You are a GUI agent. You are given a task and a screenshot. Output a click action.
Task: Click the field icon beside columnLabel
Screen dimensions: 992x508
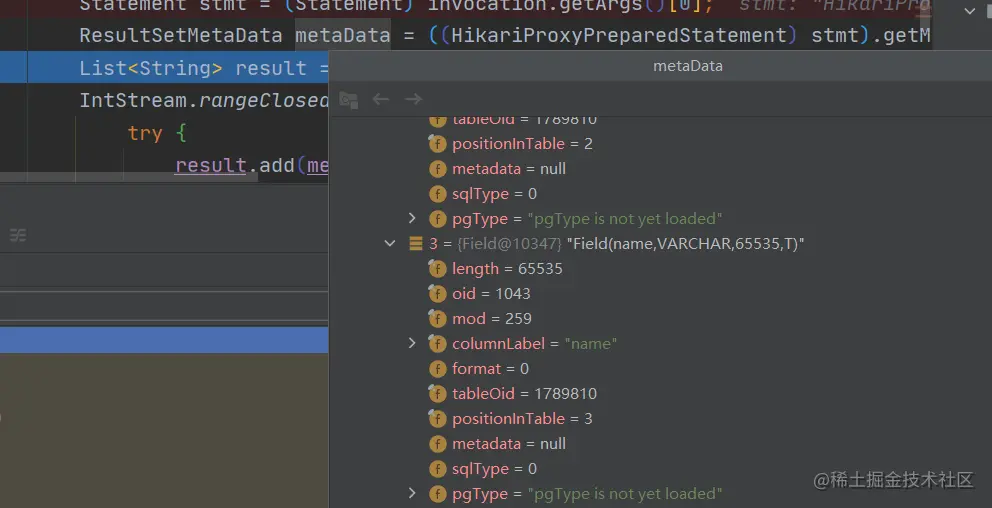click(437, 344)
